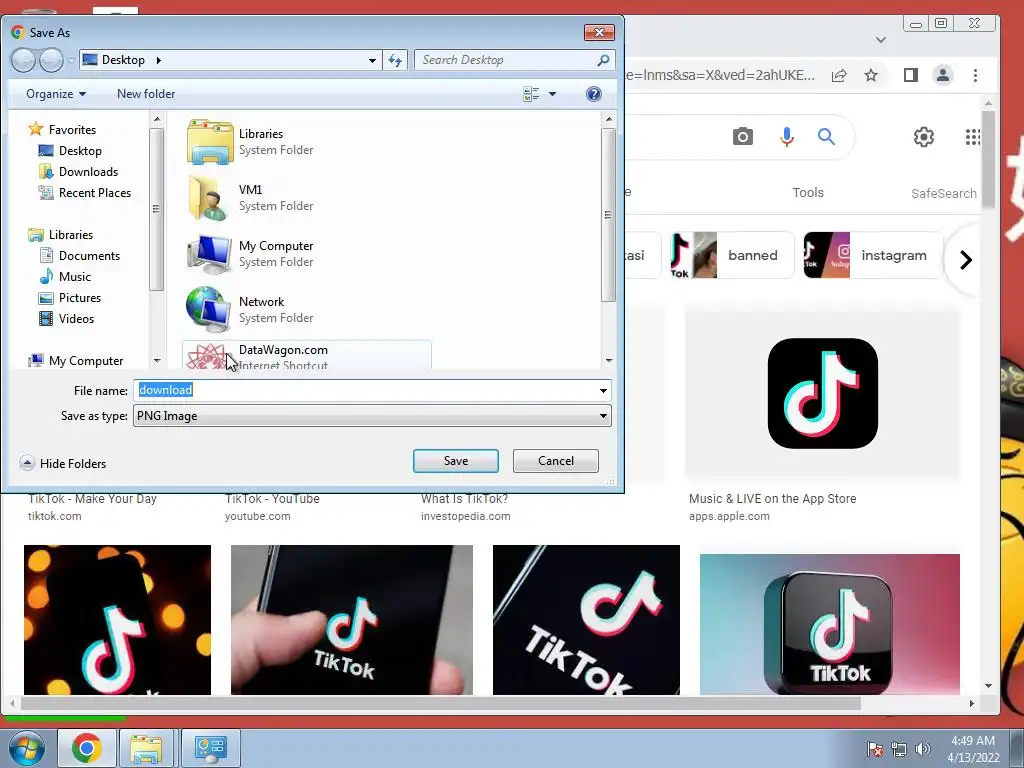The width and height of the screenshot is (1024, 768).
Task: Refresh the Desktop location in Save As
Action: (395, 60)
